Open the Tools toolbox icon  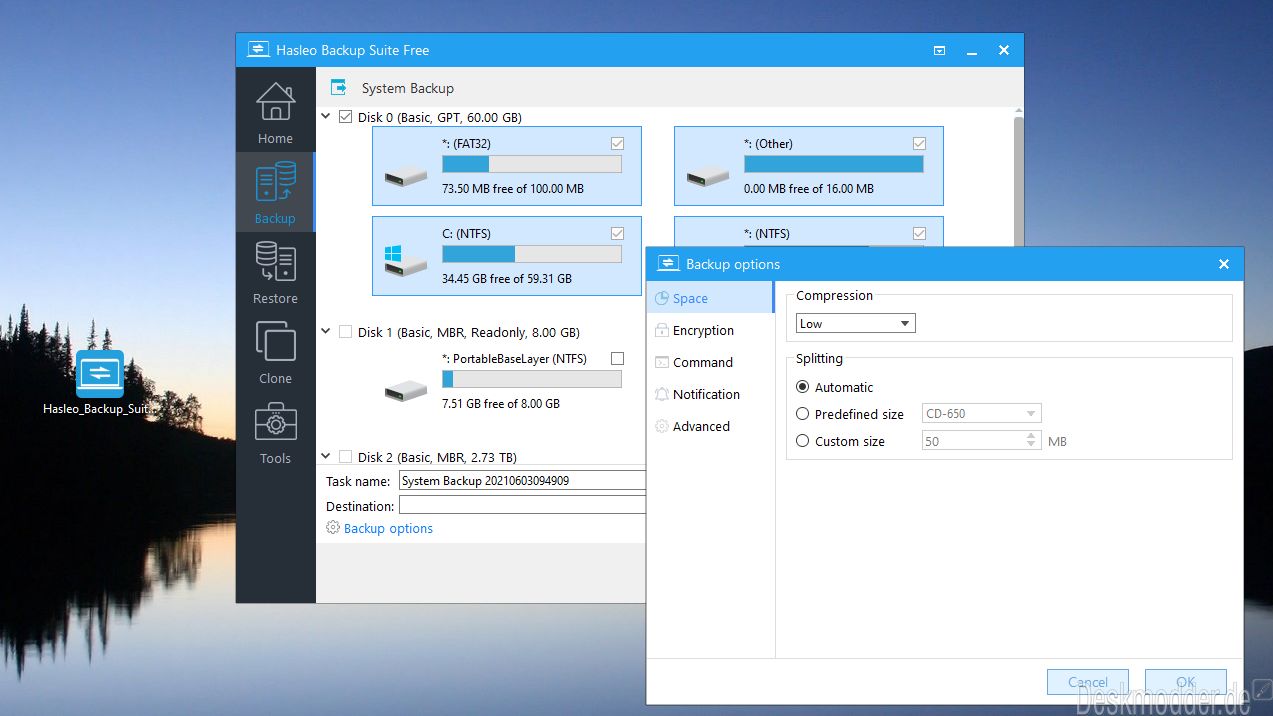275,422
